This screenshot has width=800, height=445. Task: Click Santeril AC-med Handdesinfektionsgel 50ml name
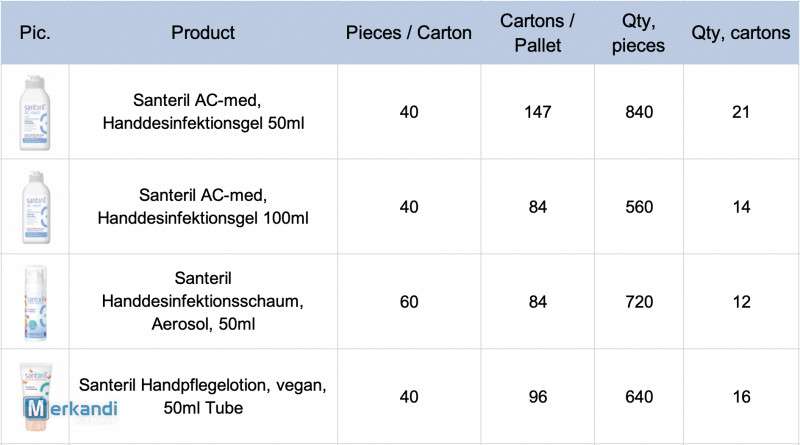[x=203, y=111]
